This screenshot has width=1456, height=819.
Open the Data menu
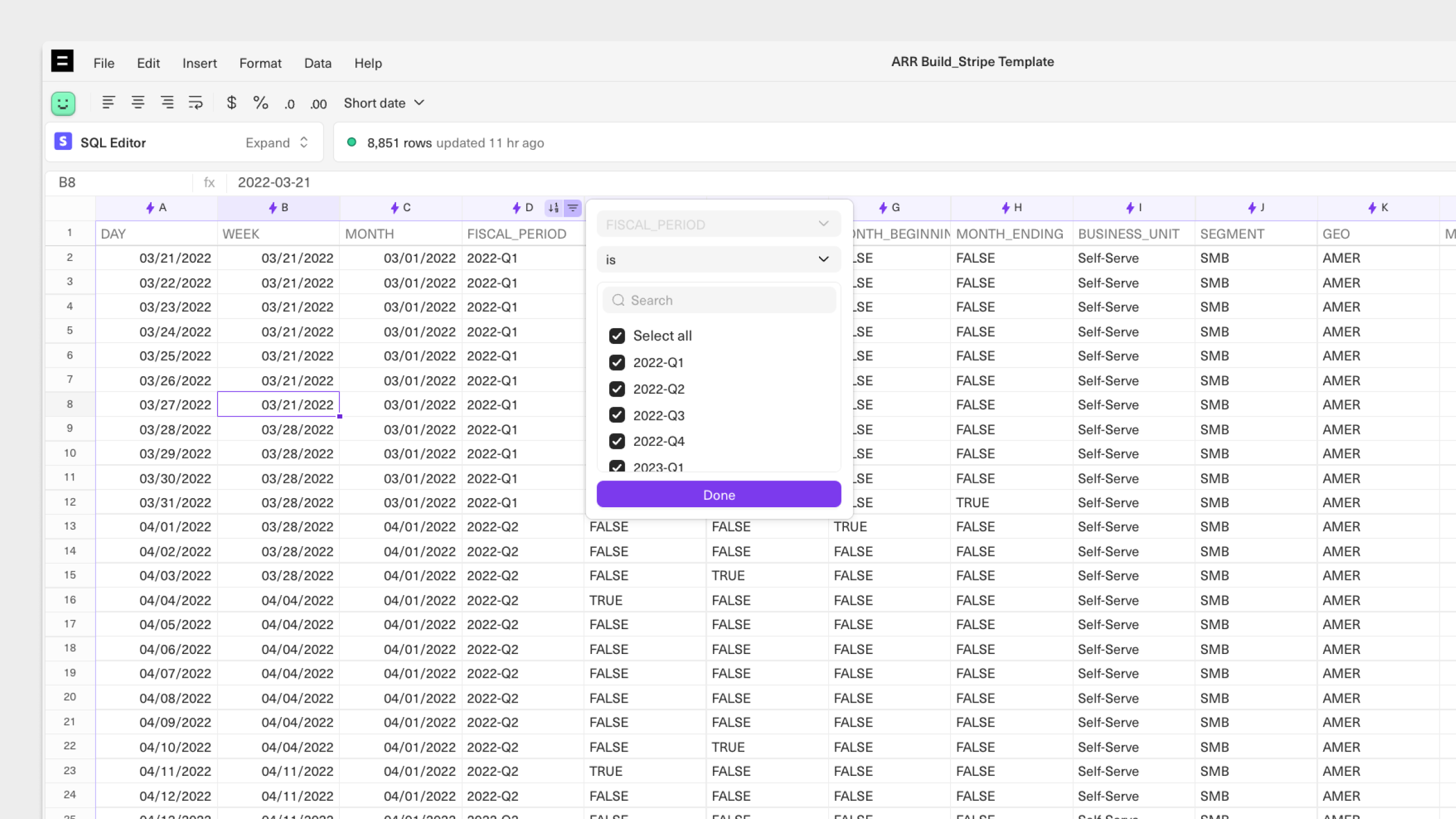point(317,63)
